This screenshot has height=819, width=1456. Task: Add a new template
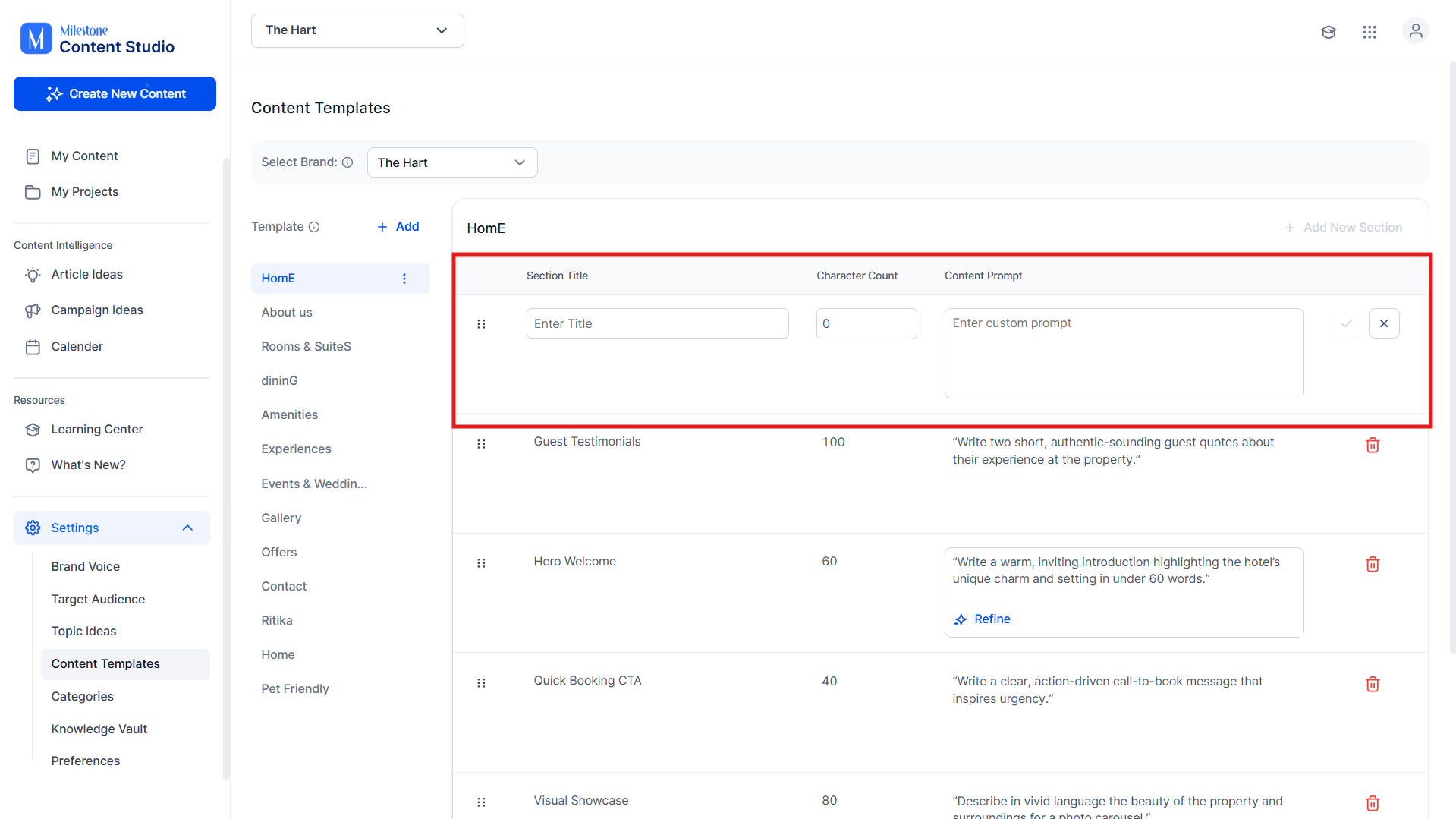pyautogui.click(x=398, y=227)
